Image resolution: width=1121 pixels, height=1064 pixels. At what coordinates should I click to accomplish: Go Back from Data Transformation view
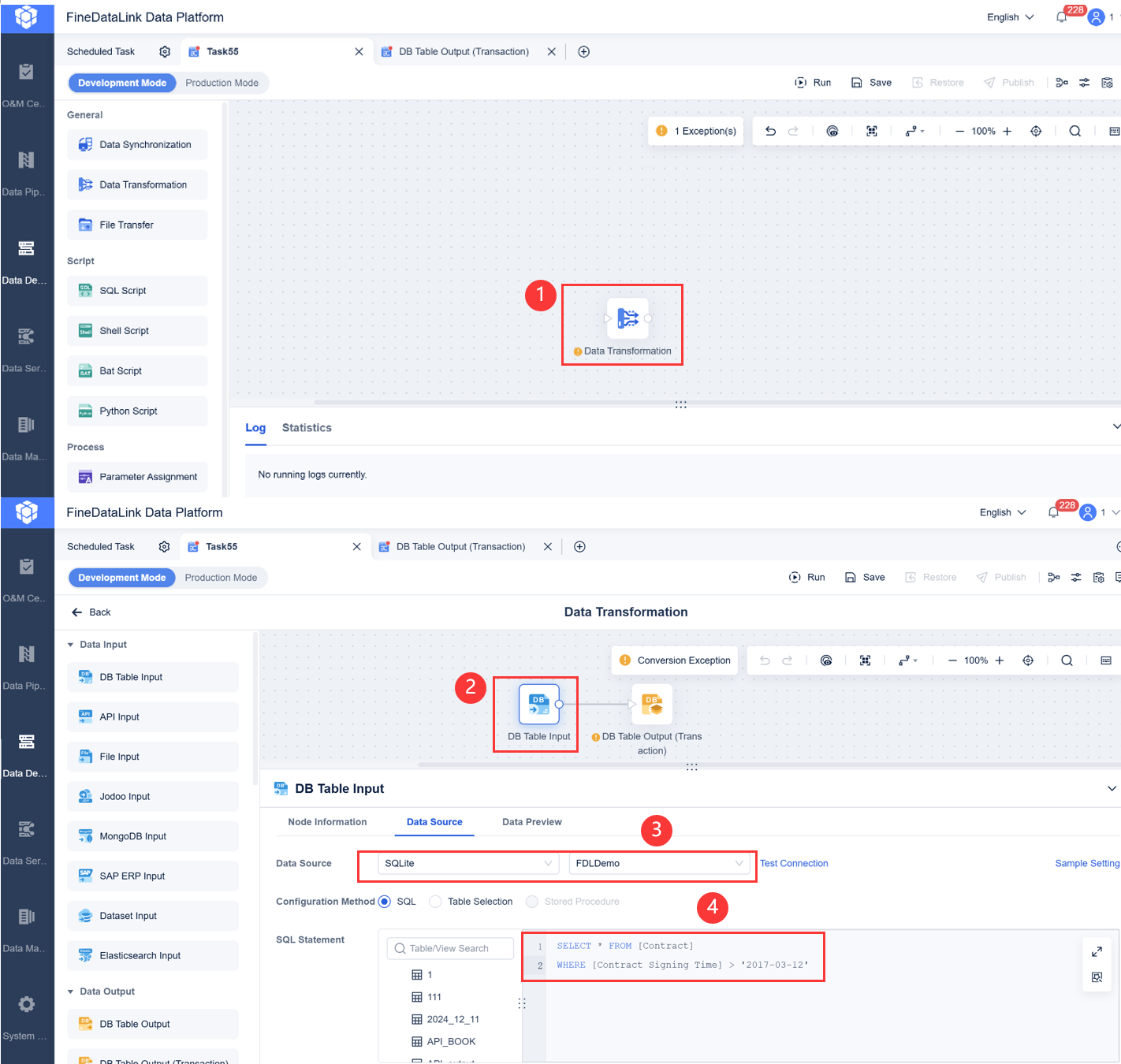tap(91, 612)
